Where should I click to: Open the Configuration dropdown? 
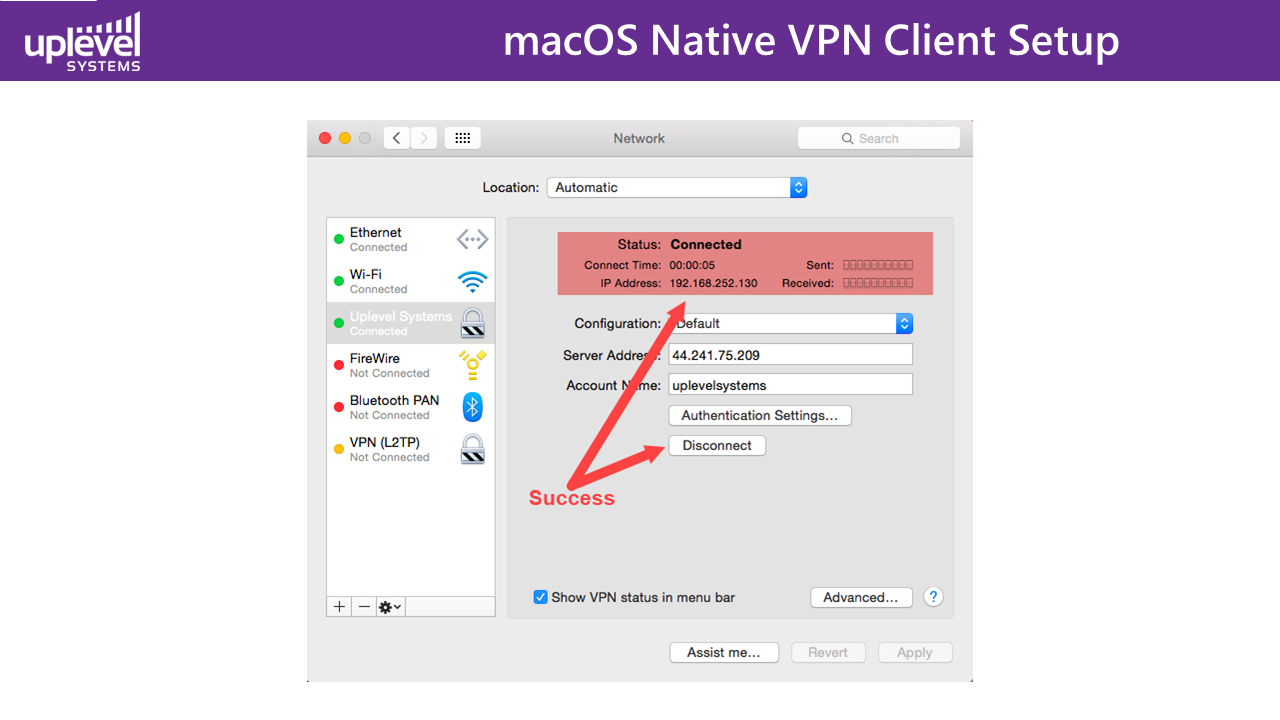(x=790, y=323)
